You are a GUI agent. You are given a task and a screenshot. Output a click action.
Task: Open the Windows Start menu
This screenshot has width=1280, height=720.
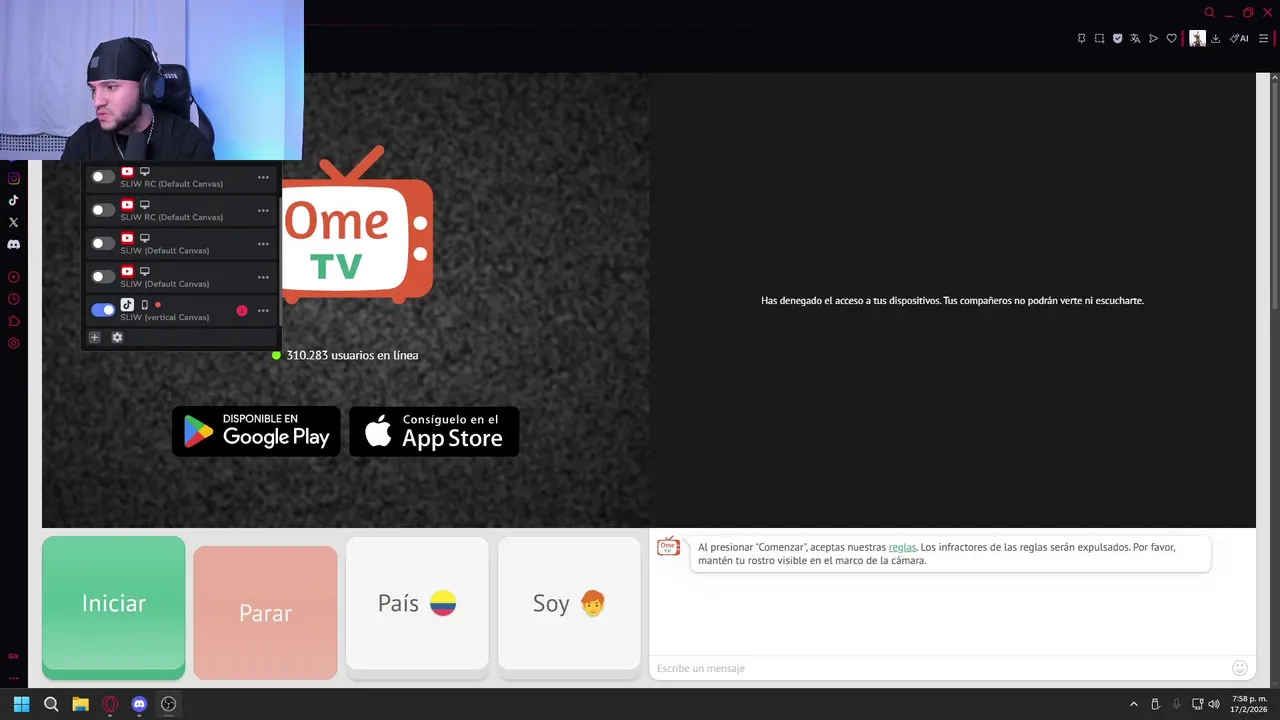pos(21,704)
